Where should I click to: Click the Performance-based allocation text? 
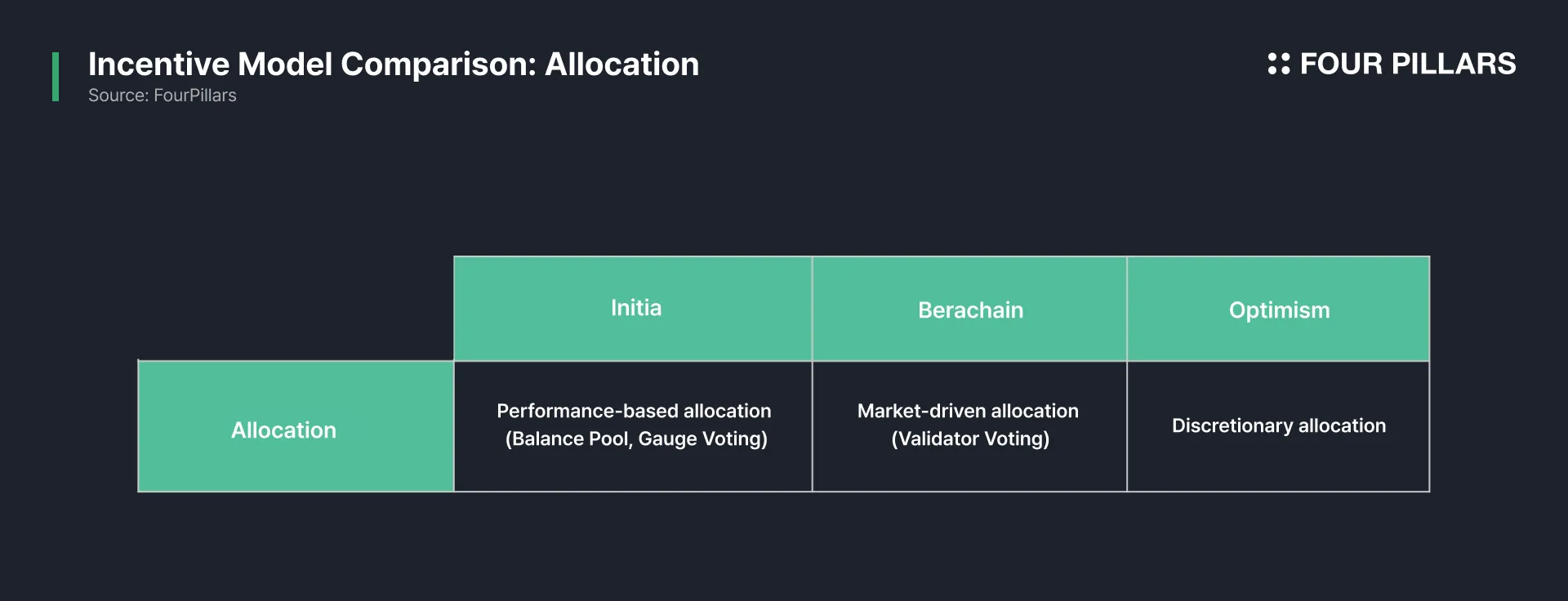[634, 411]
